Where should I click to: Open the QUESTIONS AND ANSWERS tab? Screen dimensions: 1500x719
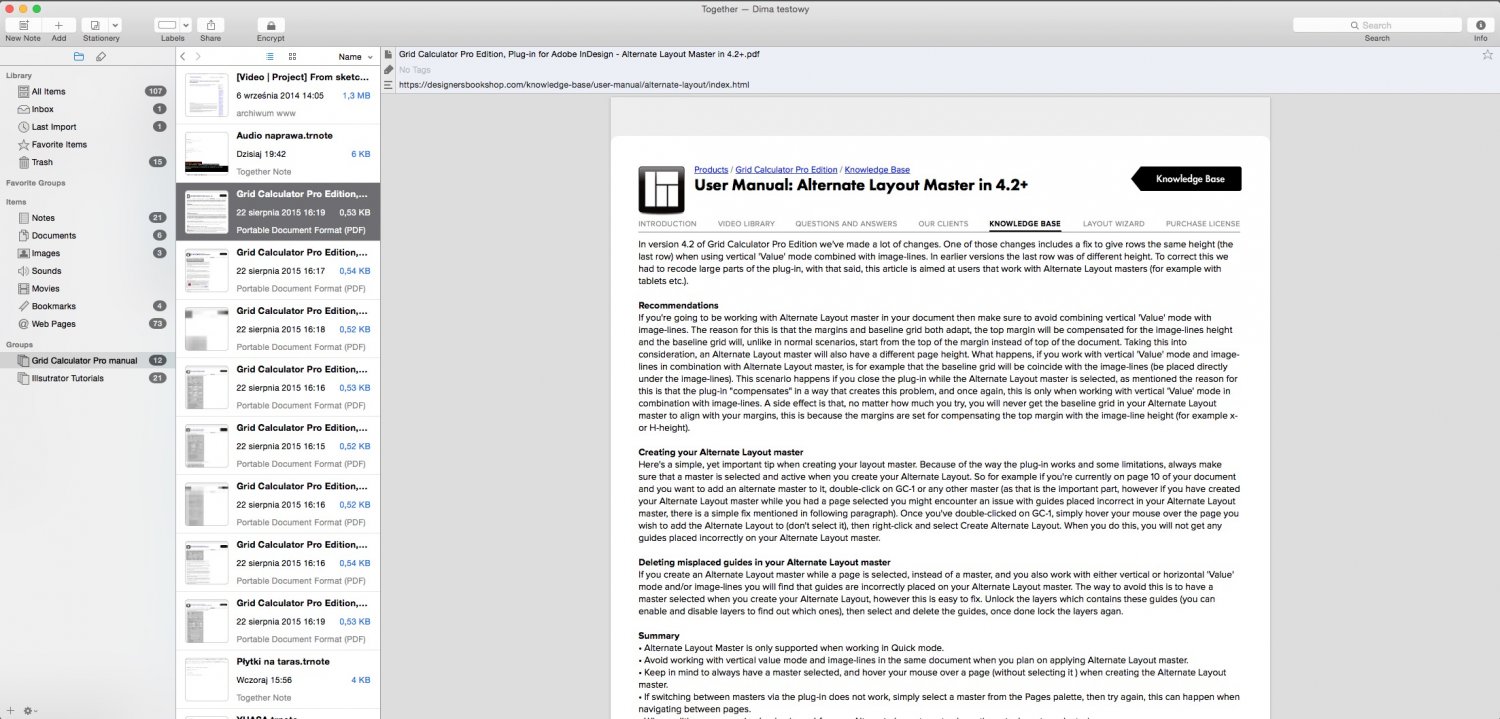click(846, 224)
